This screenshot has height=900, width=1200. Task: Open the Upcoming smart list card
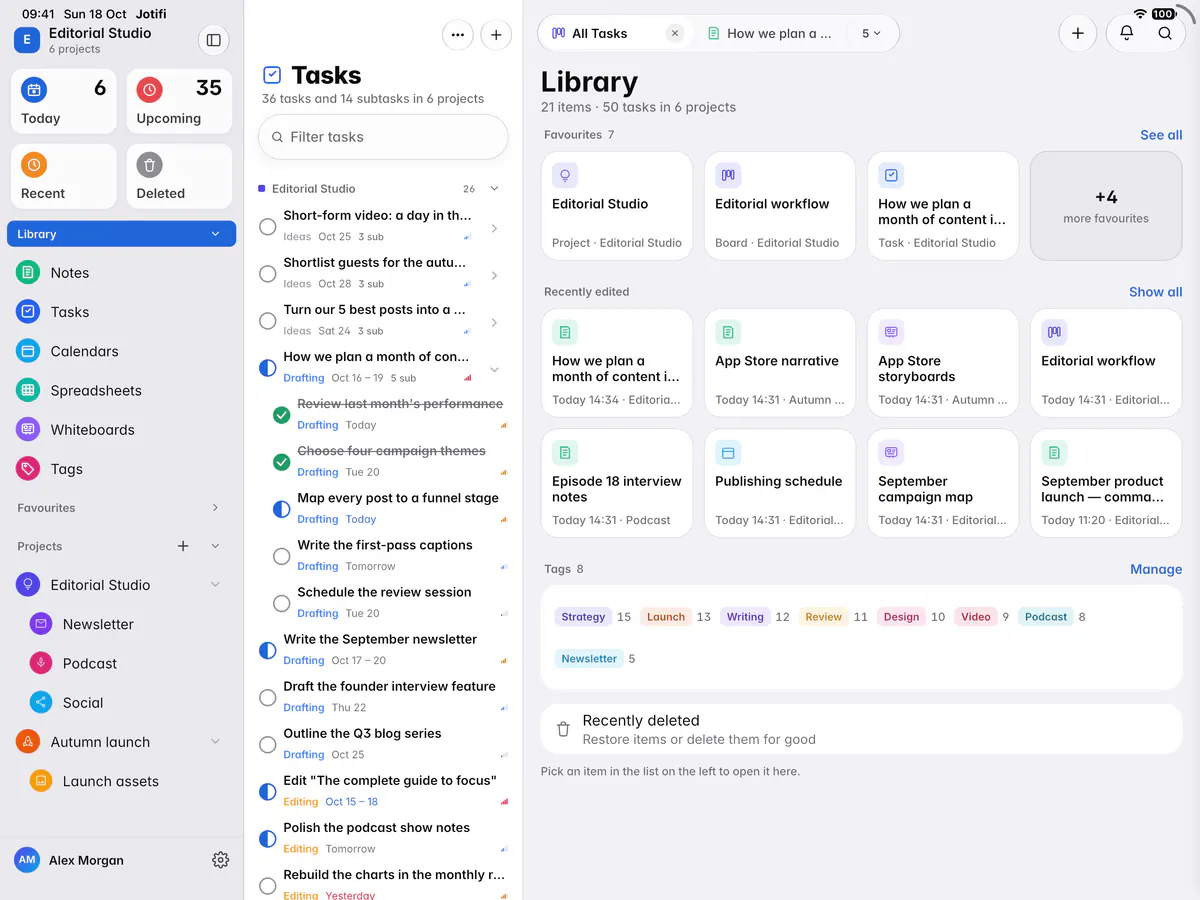click(x=180, y=101)
